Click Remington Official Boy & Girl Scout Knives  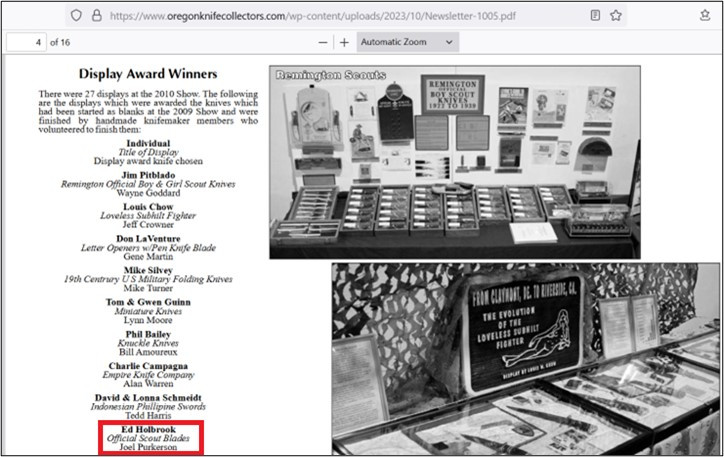[x=148, y=184]
